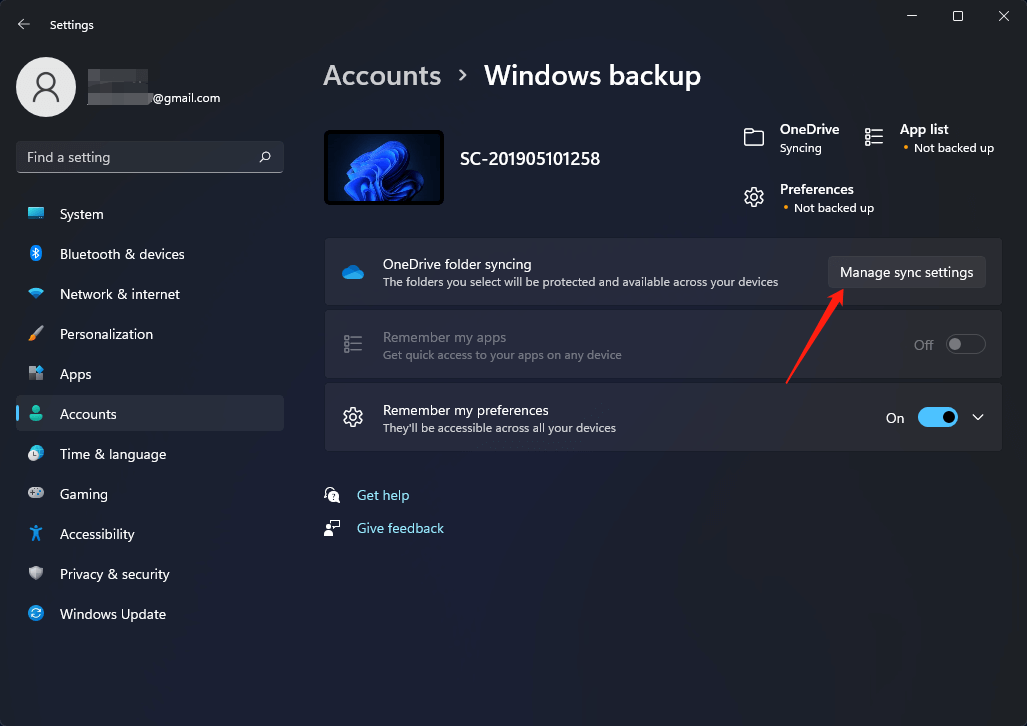
Task: Expand the Remember my preferences options chevron
Action: [978, 417]
